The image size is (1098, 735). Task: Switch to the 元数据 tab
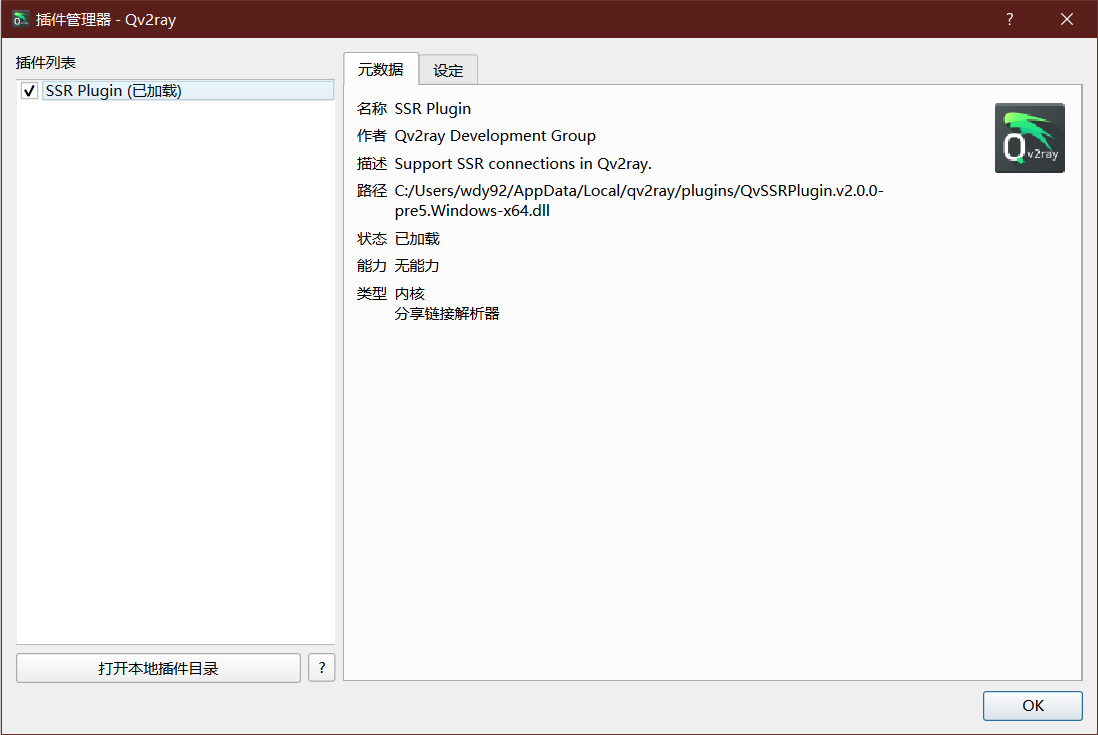(x=380, y=69)
